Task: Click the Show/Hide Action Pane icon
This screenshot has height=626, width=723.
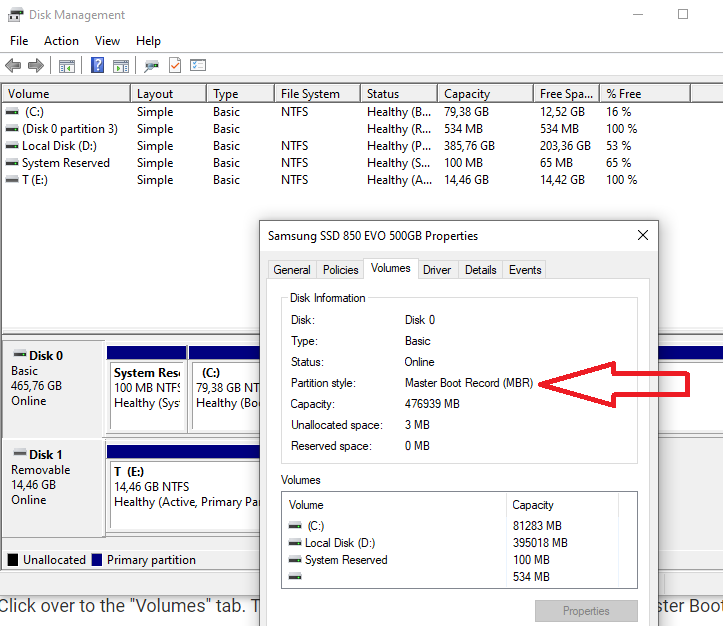Action: (x=121, y=66)
